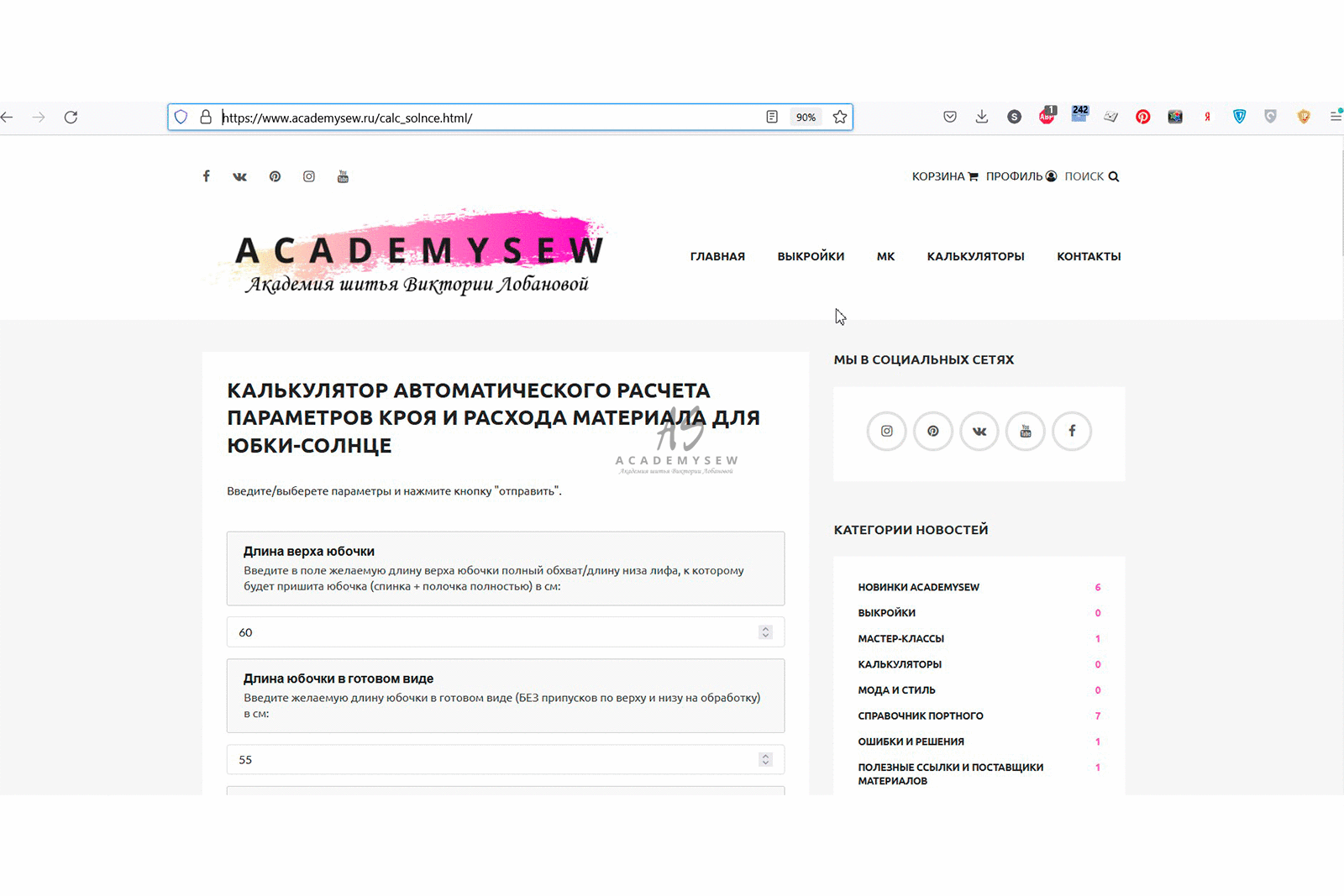
Task: Open the Новинки Academysew news category
Action: click(x=918, y=587)
